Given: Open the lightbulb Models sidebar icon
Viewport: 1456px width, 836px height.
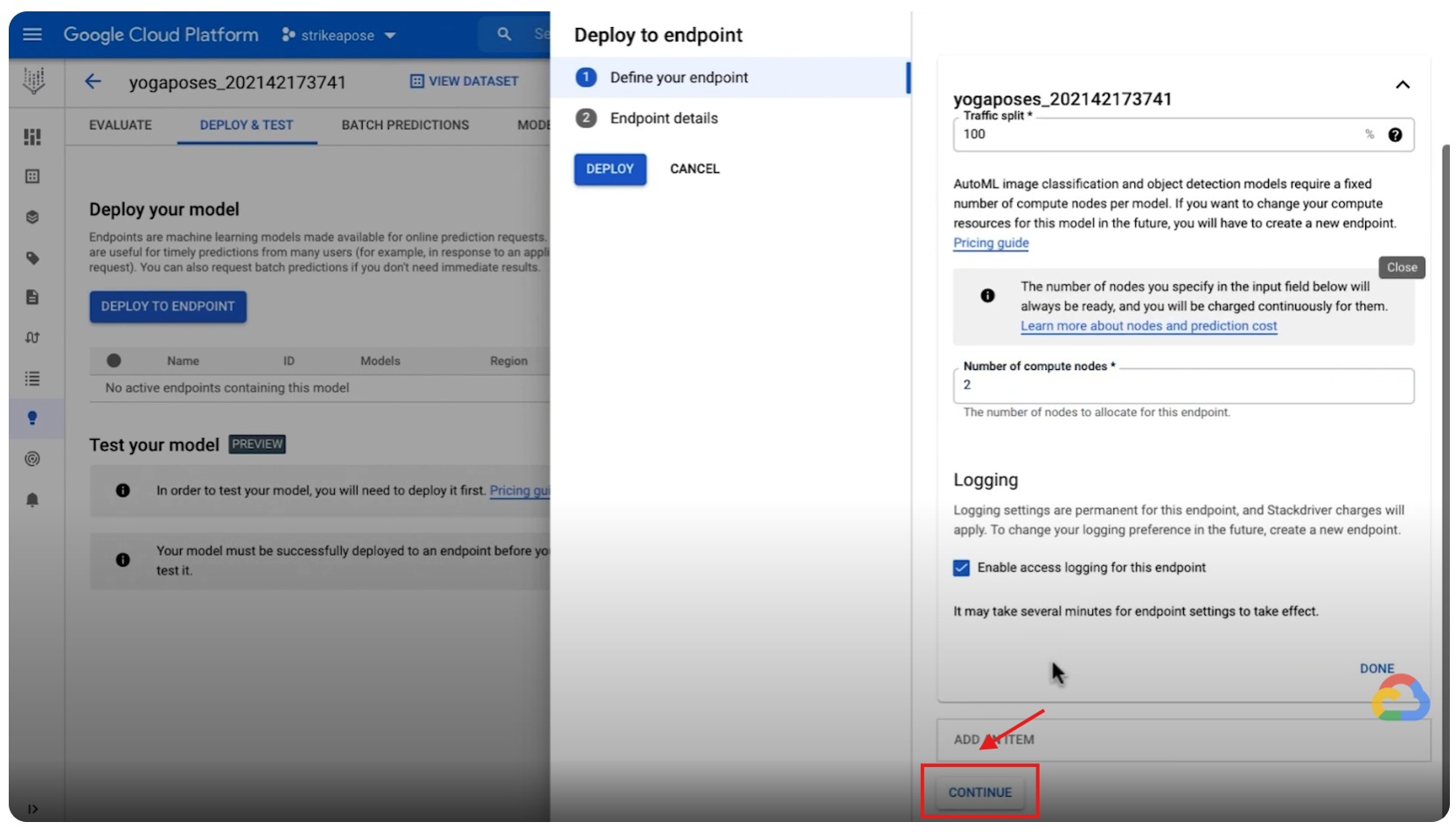Looking at the screenshot, I should pyautogui.click(x=32, y=418).
